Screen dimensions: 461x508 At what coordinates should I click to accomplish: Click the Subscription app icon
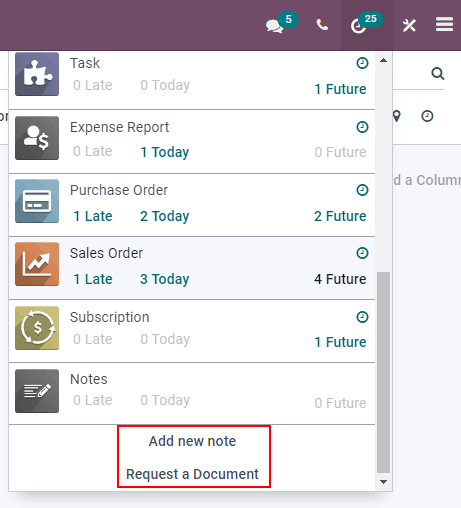tap(37, 328)
